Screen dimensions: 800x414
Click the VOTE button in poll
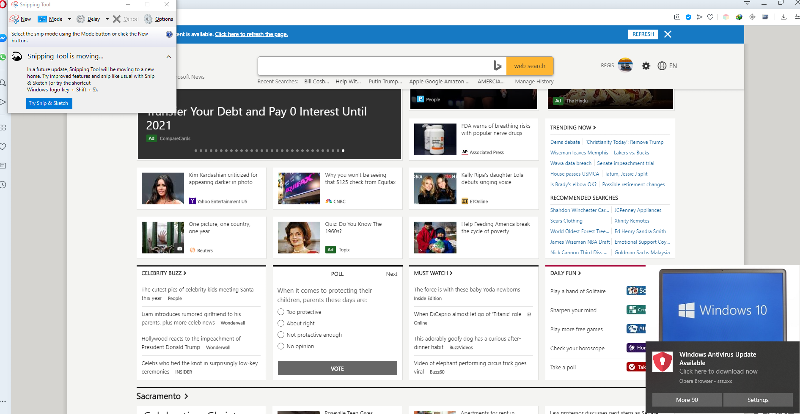pyautogui.click(x=337, y=368)
